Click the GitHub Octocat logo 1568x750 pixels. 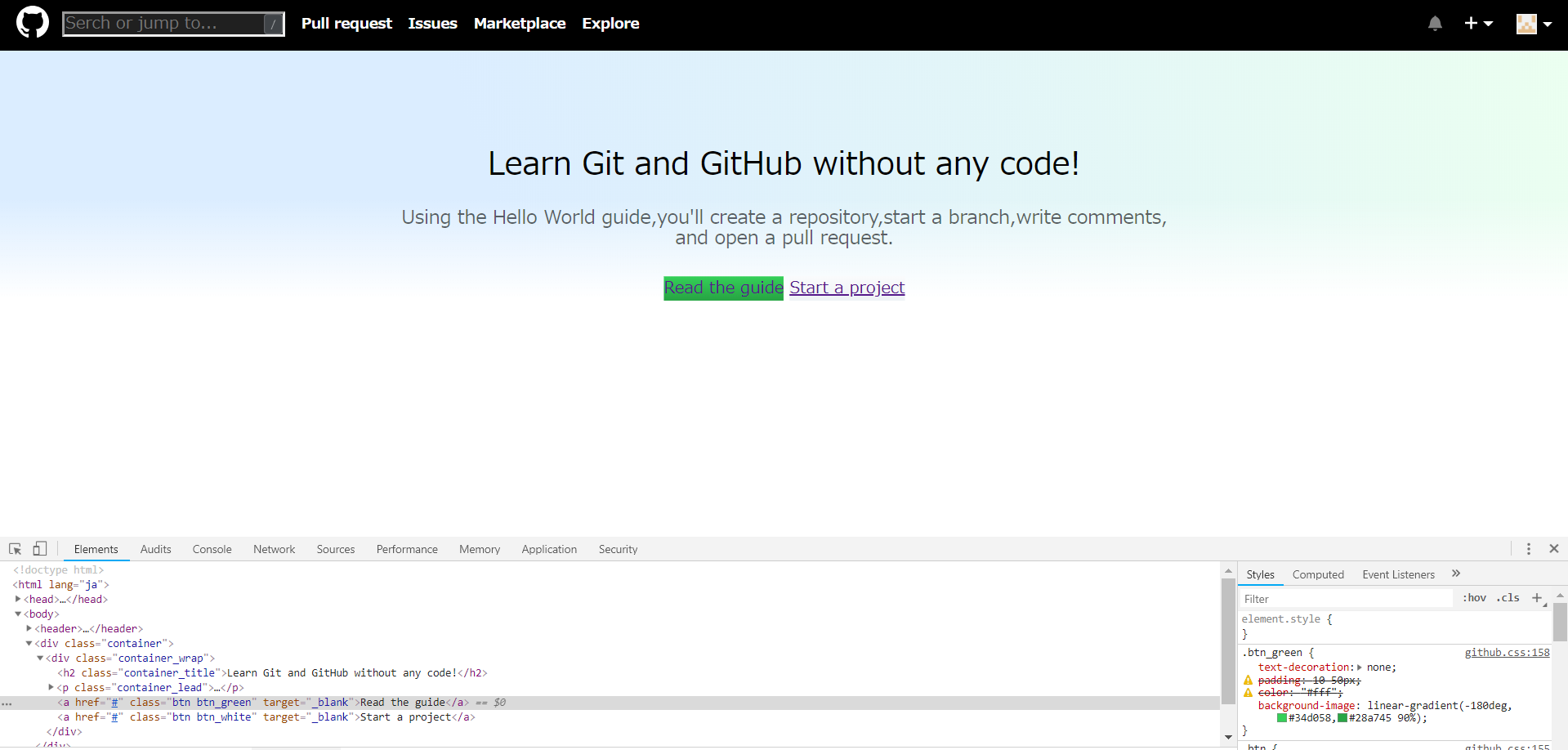click(x=33, y=23)
